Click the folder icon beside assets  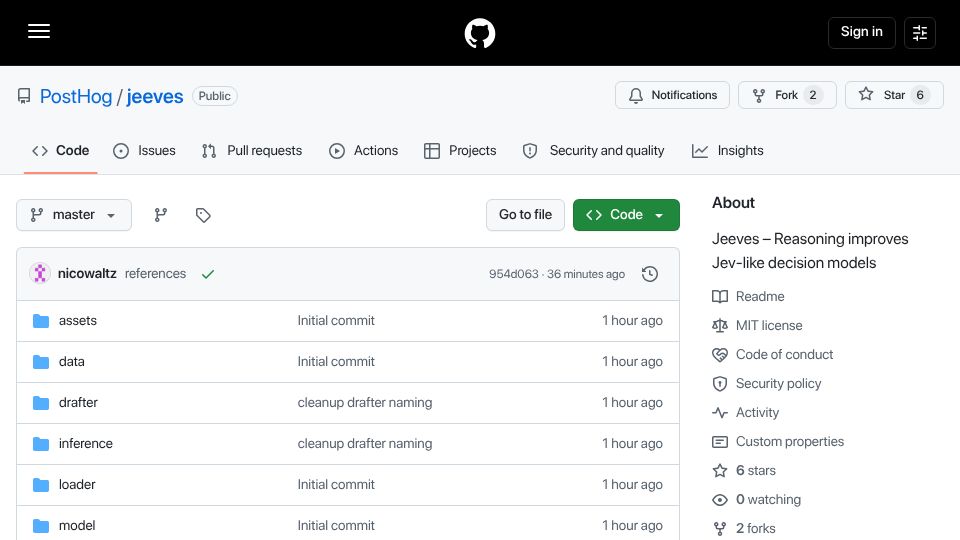click(41, 321)
